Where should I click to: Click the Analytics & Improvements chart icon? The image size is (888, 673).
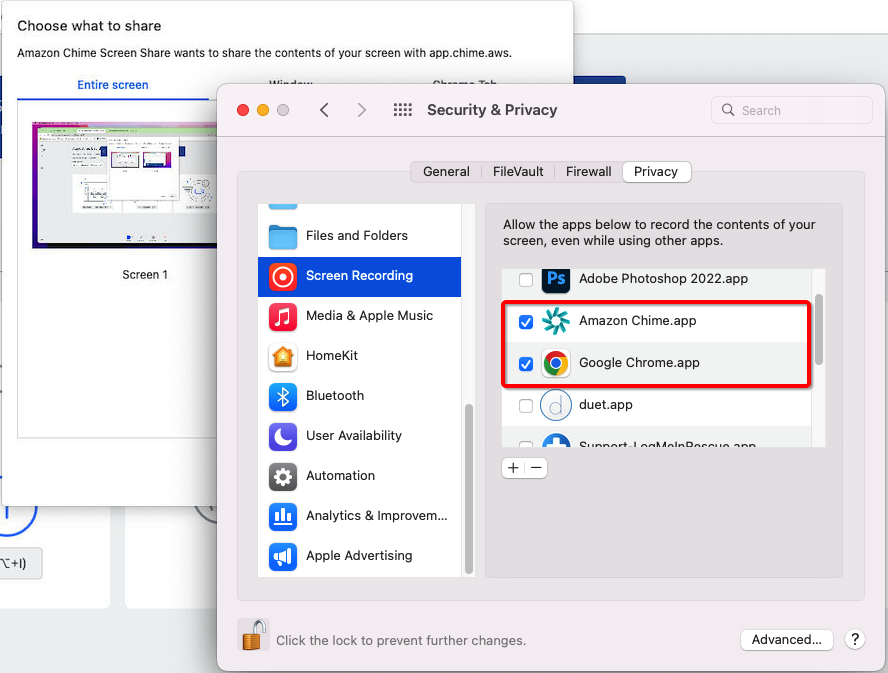(x=283, y=517)
